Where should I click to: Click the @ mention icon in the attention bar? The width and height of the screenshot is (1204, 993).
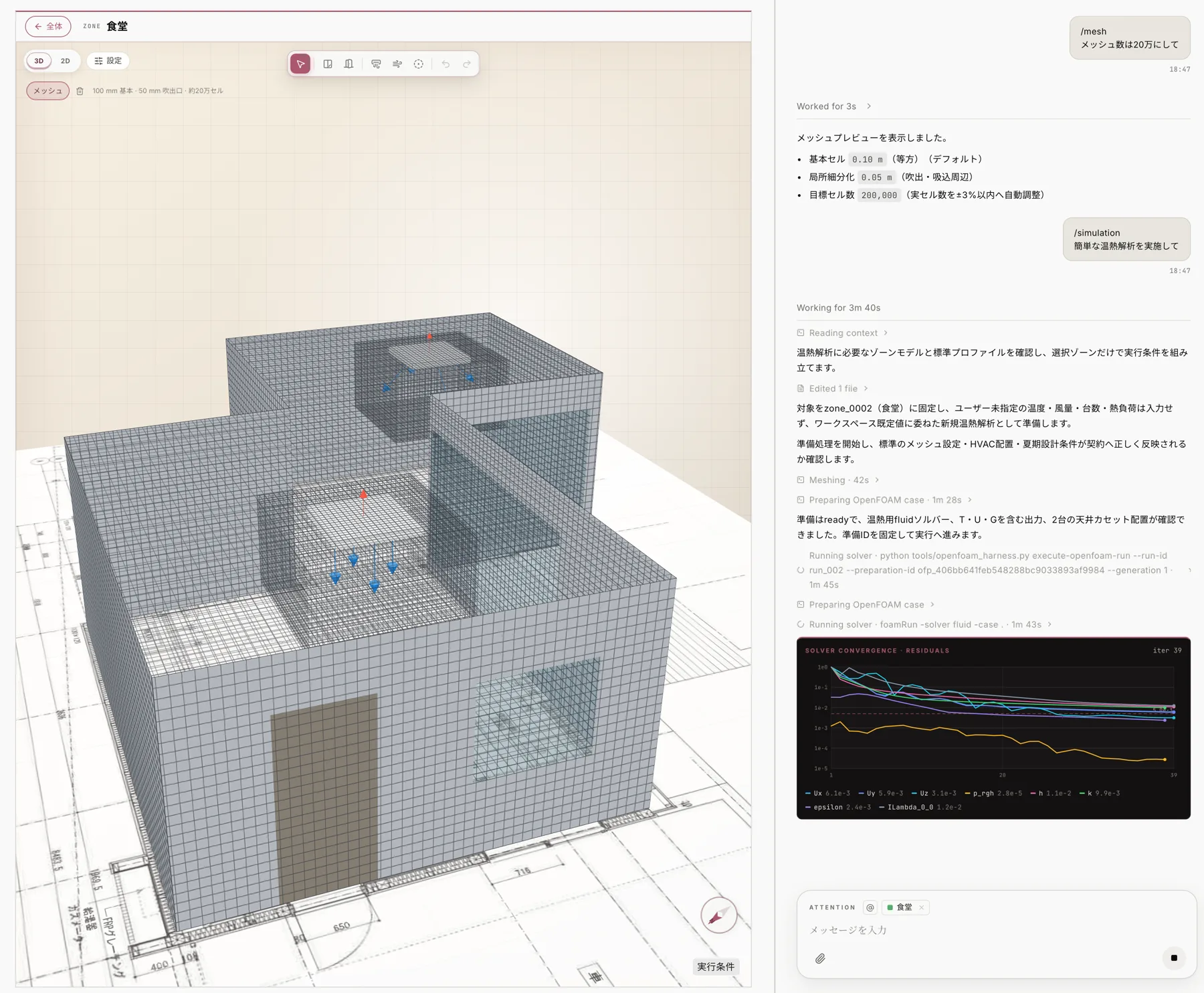coord(870,907)
